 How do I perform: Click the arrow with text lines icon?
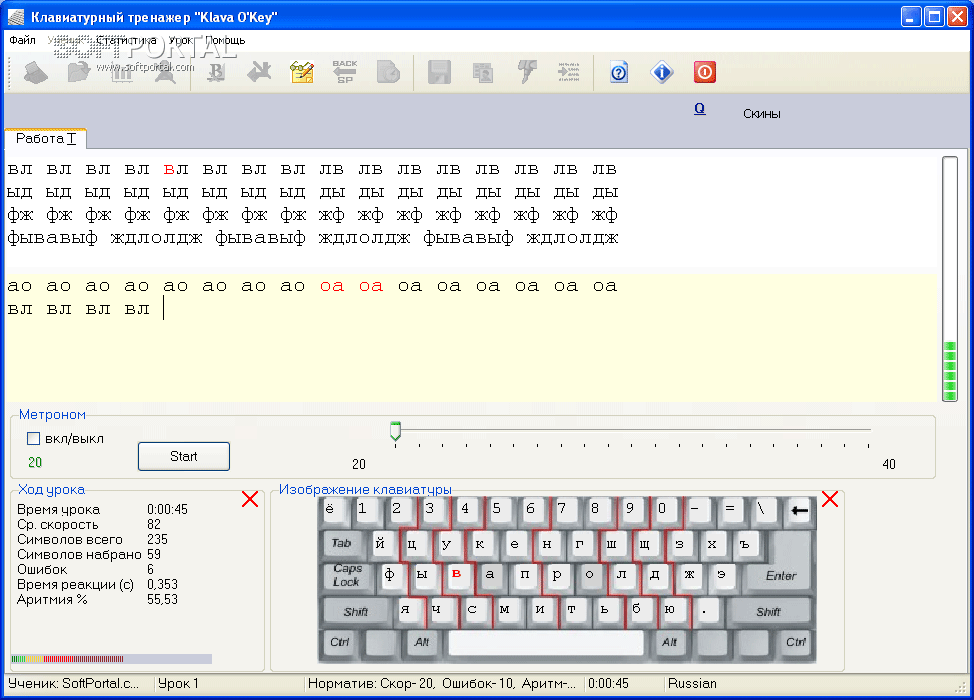click(569, 73)
